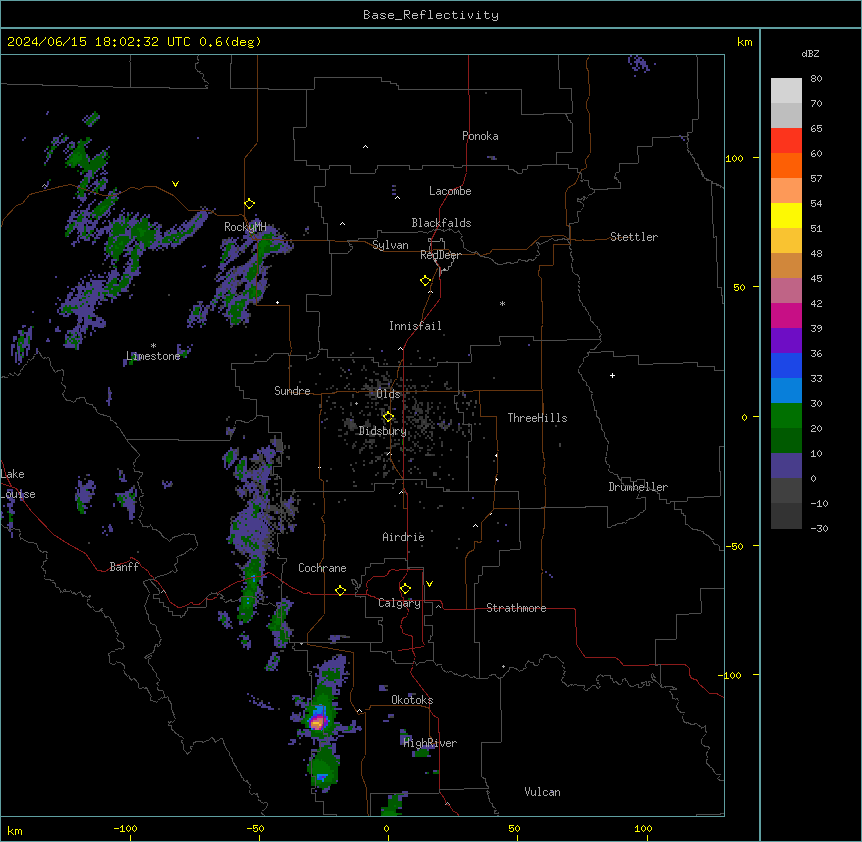Image resolution: width=862 pixels, height=842 pixels.
Task: Select the yellow diamond marker south of RedDeer
Action: point(426,281)
